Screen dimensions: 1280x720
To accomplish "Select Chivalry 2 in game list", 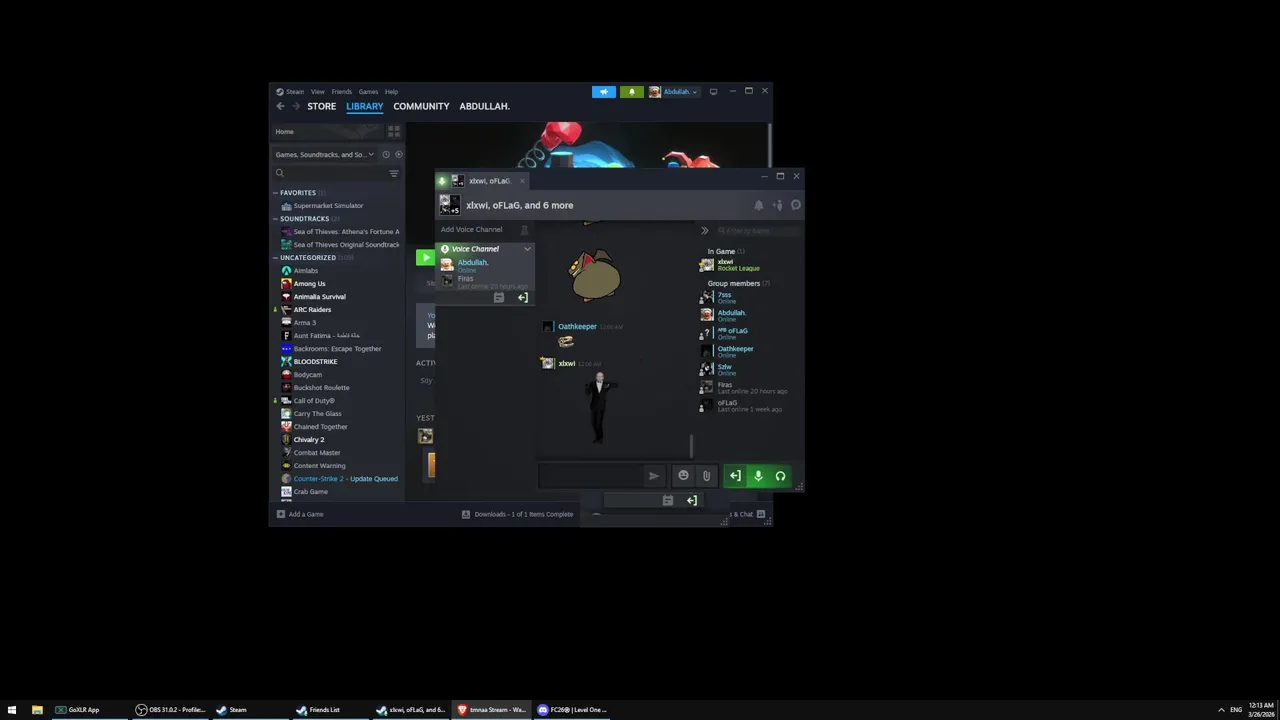I will (x=308, y=439).
